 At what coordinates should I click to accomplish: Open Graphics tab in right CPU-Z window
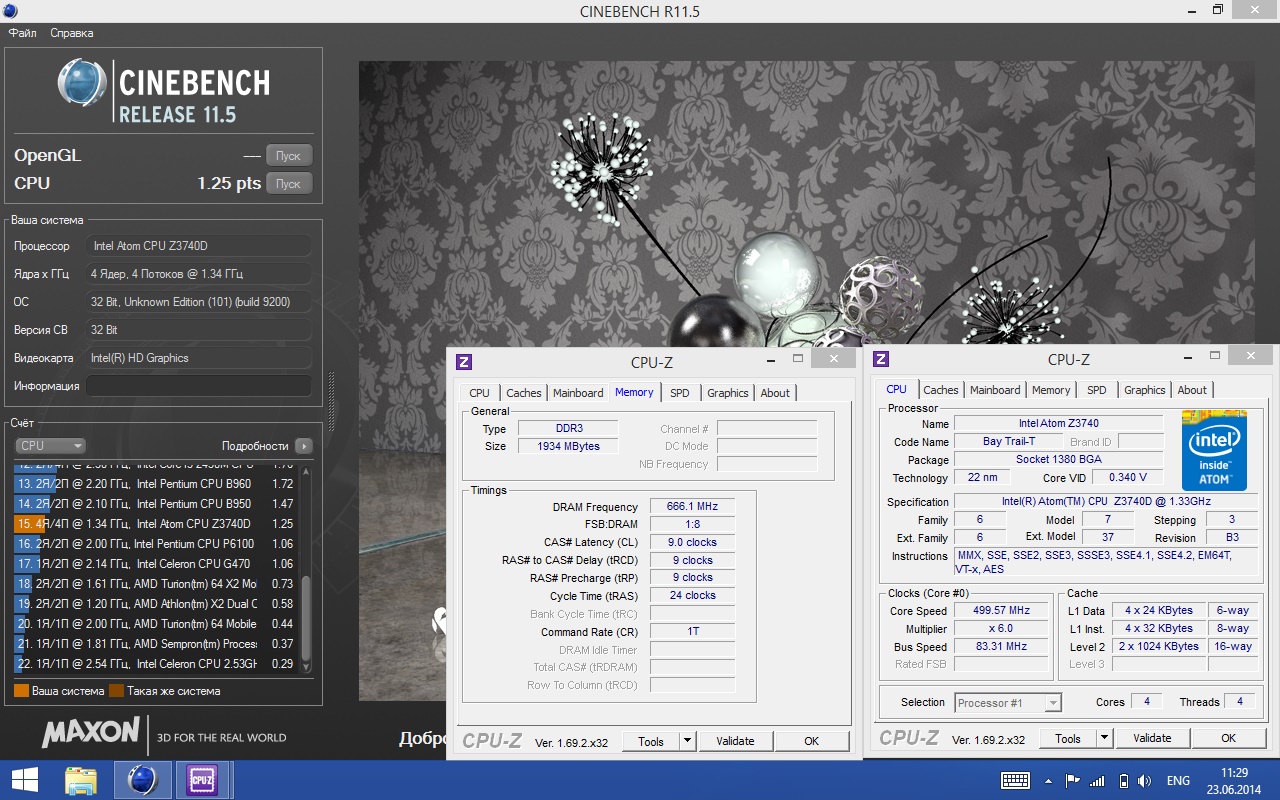pos(1145,390)
